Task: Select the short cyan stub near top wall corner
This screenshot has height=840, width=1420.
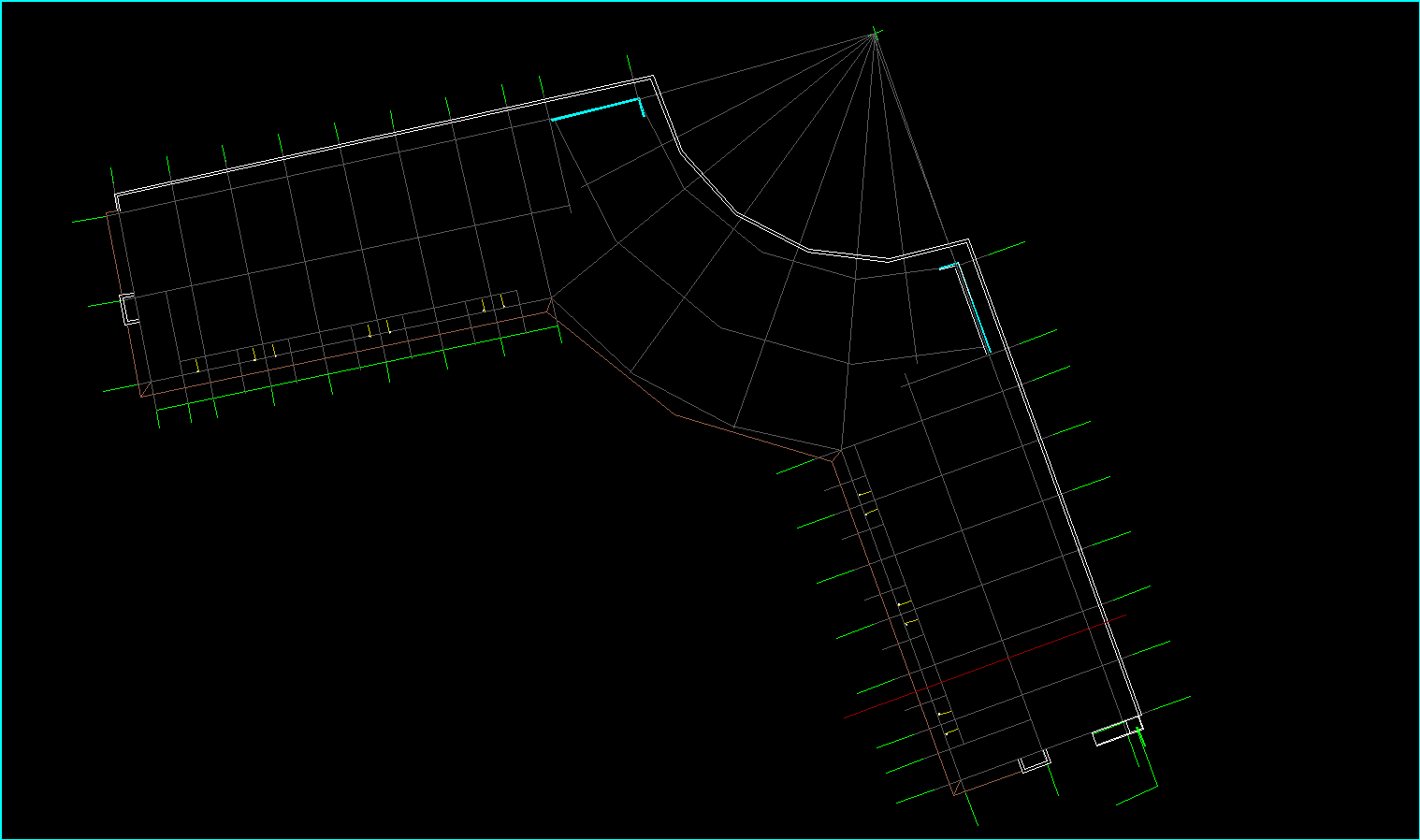Action: [643, 108]
